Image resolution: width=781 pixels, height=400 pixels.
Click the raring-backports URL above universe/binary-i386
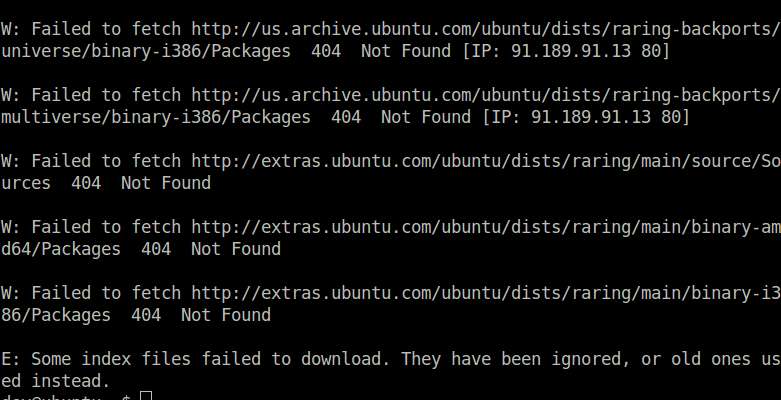(486, 29)
